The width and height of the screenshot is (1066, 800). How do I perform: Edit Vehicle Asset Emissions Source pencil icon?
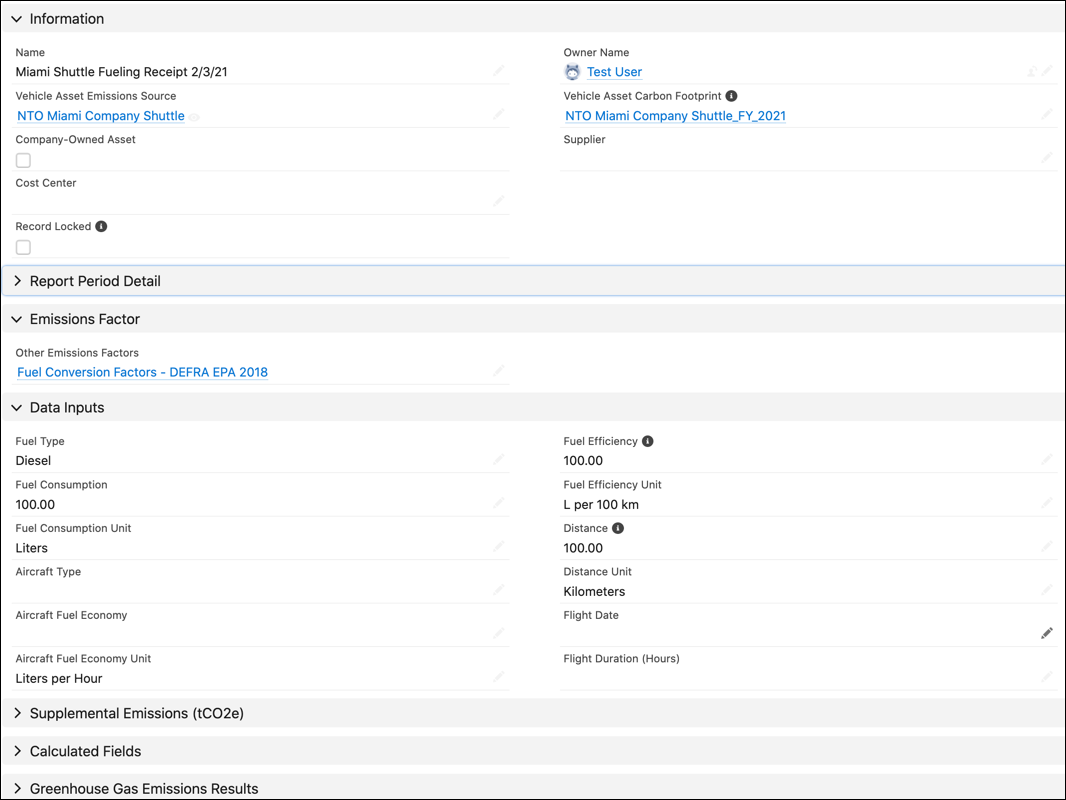498,114
